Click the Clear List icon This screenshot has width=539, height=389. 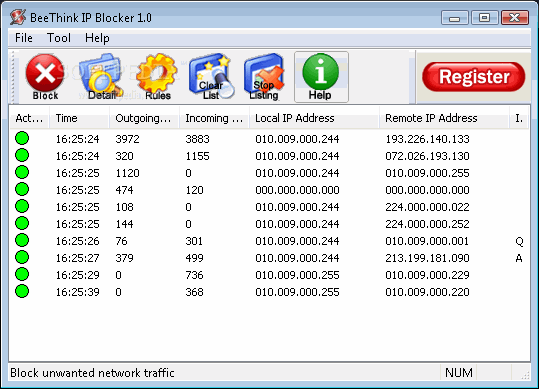(211, 77)
